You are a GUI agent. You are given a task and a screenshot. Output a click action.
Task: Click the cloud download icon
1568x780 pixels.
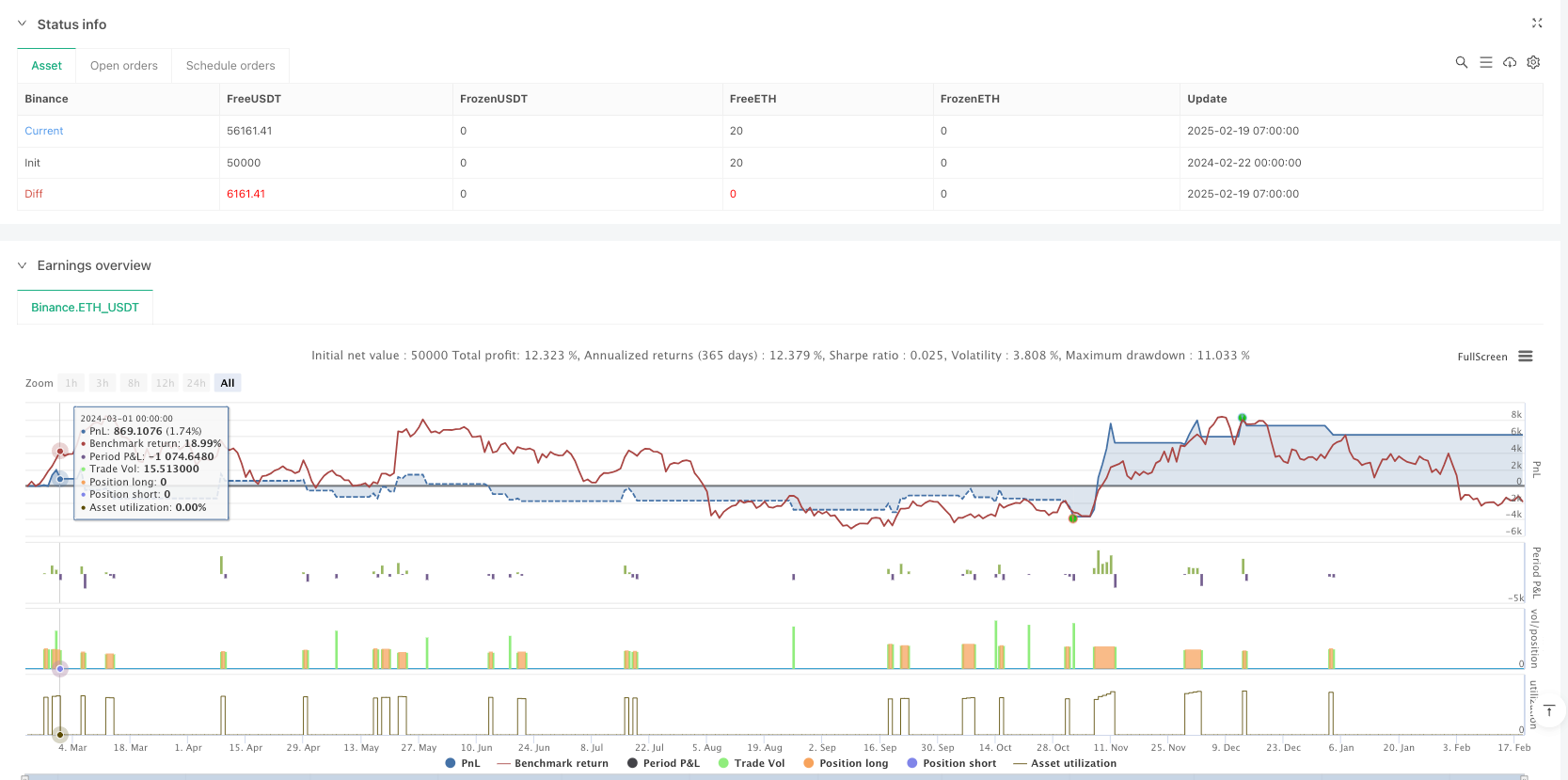click(1509, 62)
